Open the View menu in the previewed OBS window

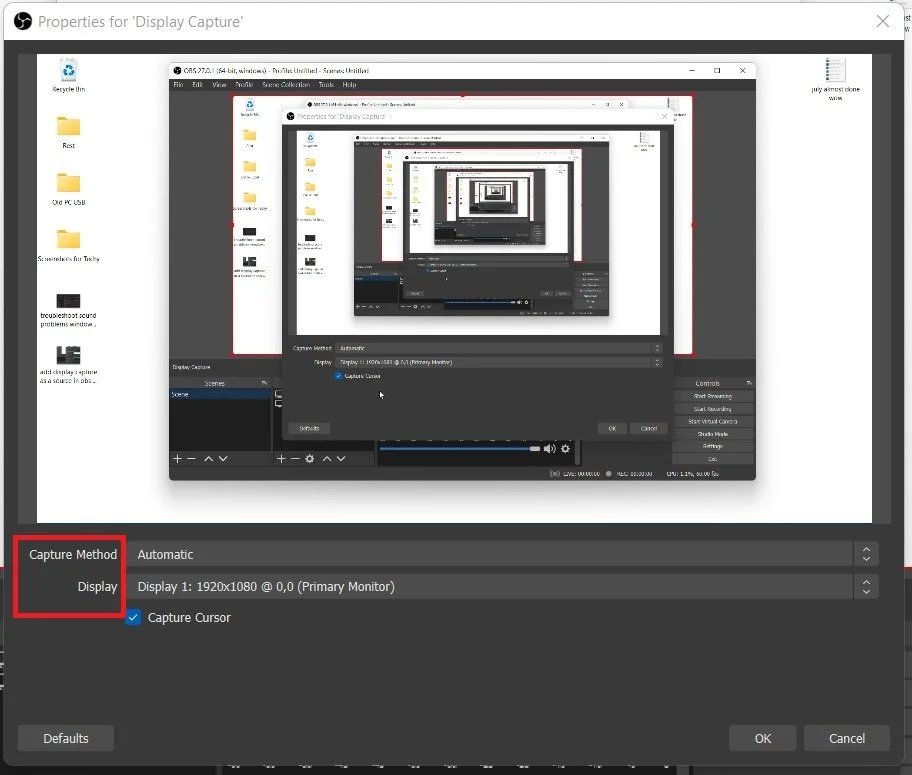point(219,84)
